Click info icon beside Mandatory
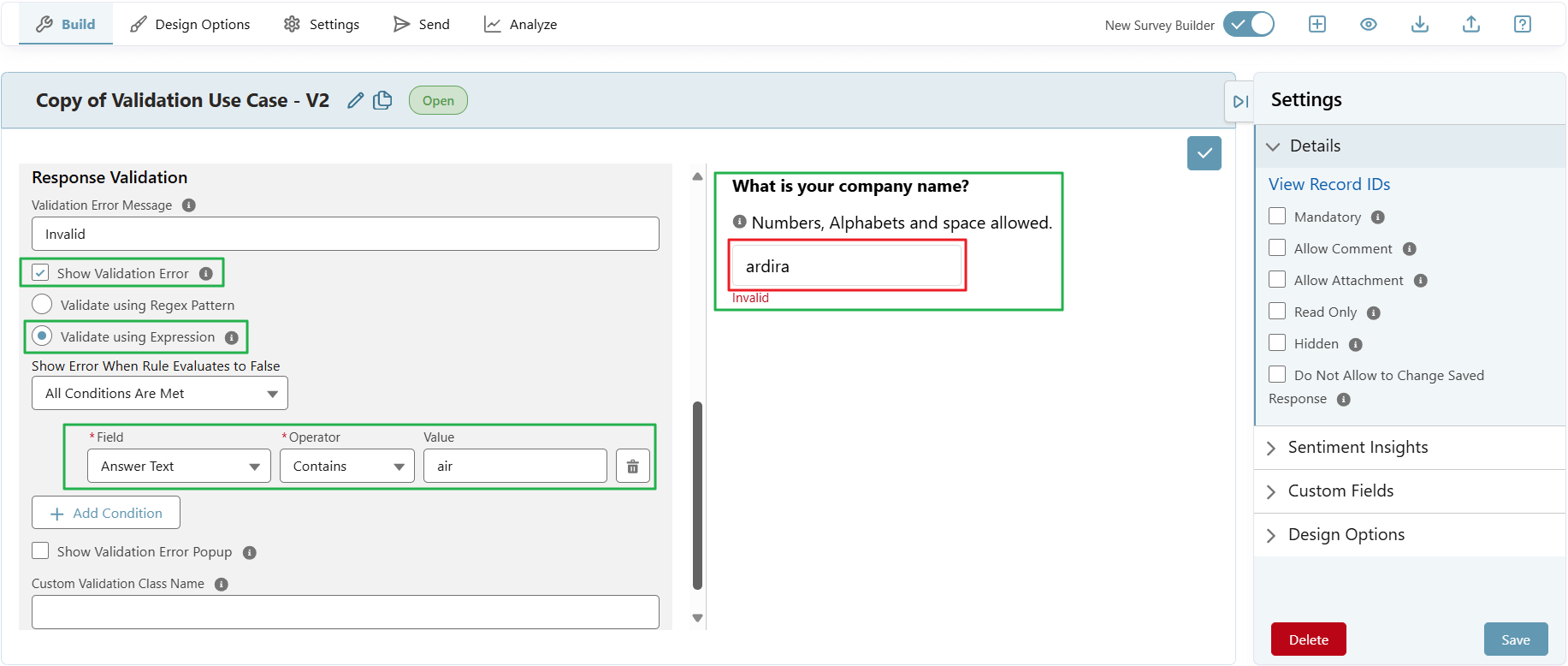Viewport: 1568px width, 666px height. click(x=1378, y=217)
